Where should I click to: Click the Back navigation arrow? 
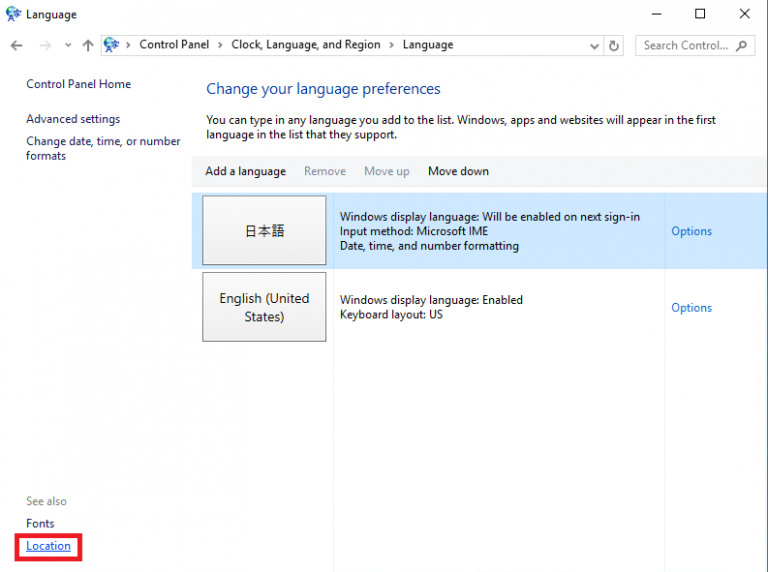click(x=17, y=46)
